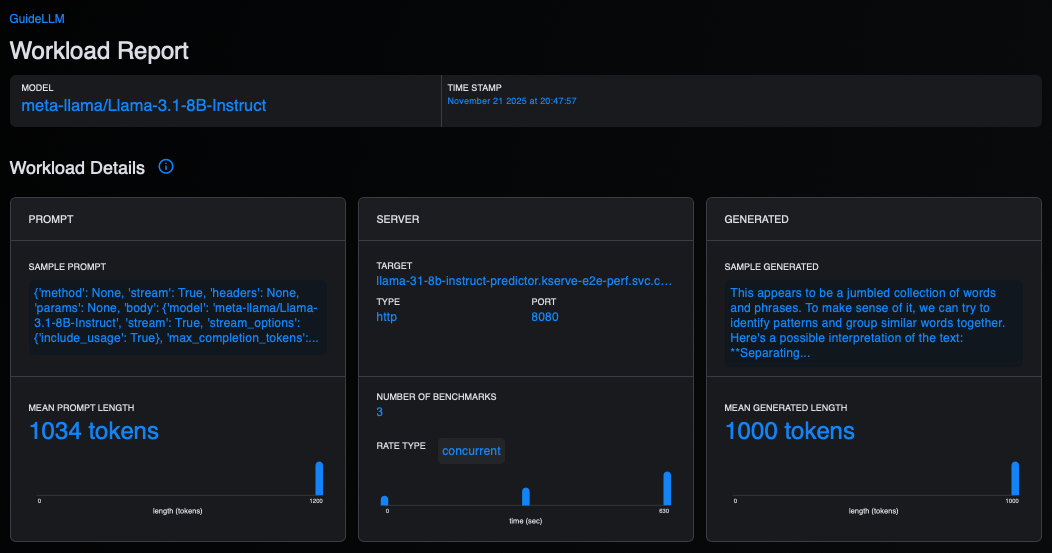The width and height of the screenshot is (1052, 553).
Task: Click the 1000 tokens mean generated length
Action: click(789, 431)
